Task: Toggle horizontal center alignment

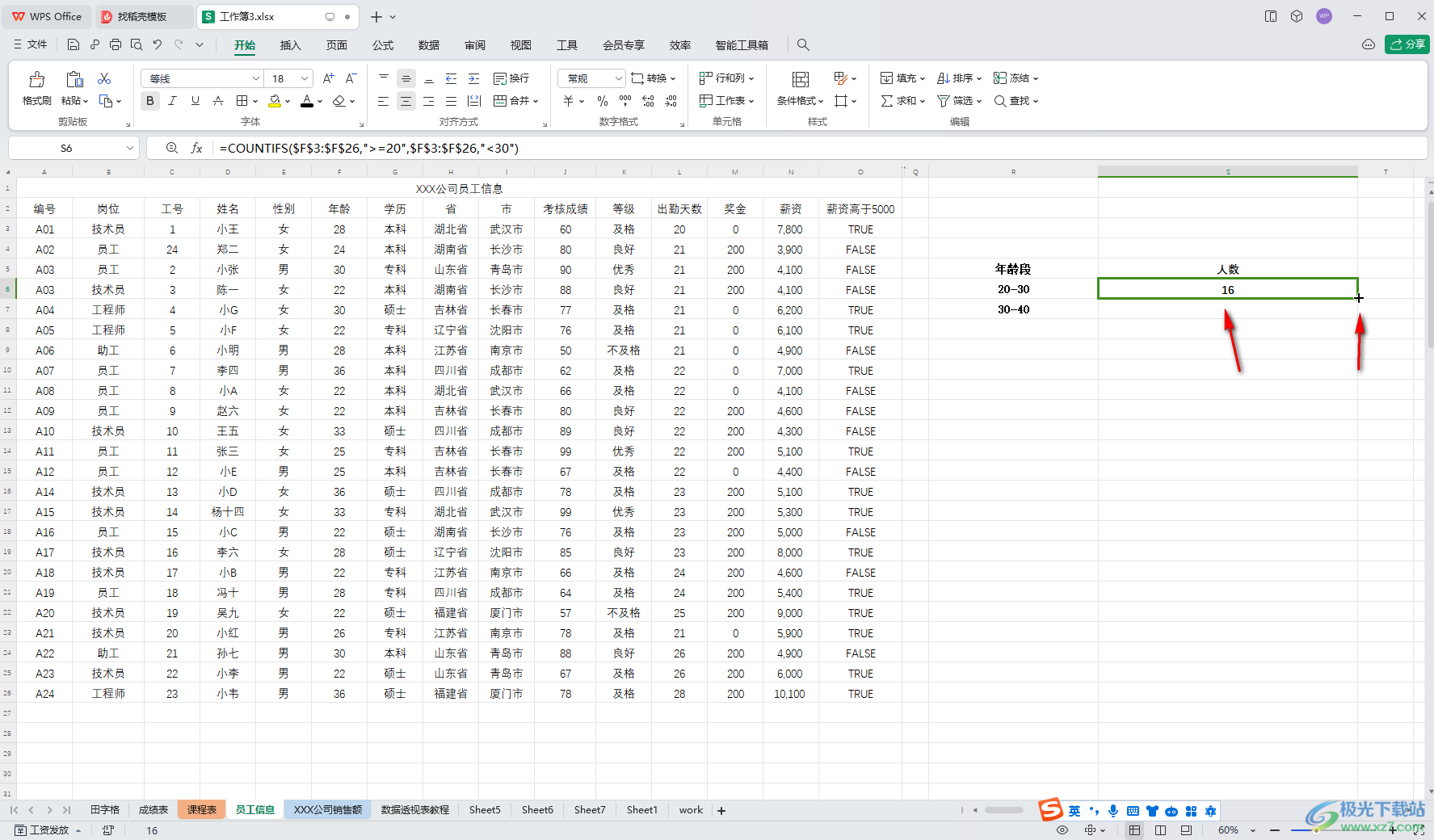Action: point(406,101)
